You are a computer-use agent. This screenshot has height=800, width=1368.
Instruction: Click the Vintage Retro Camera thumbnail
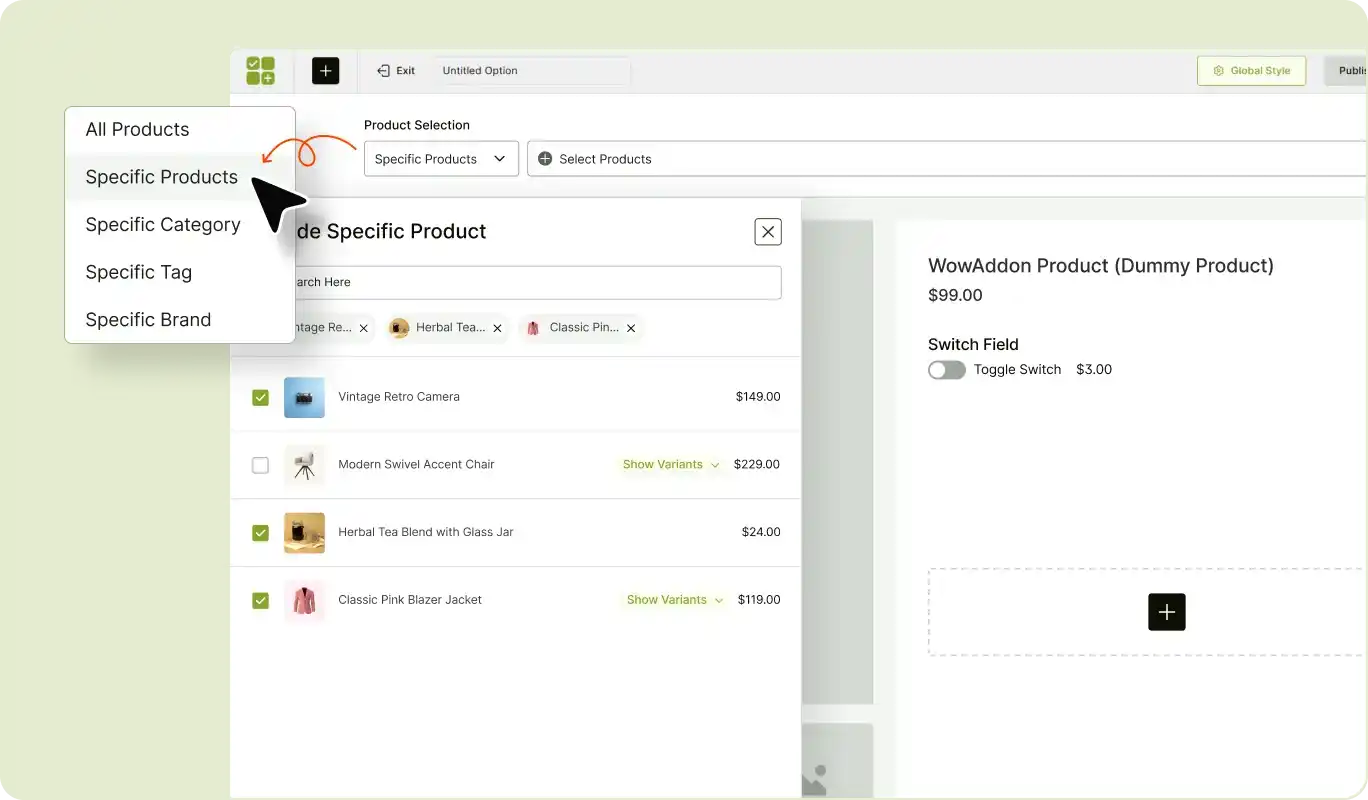(x=304, y=397)
